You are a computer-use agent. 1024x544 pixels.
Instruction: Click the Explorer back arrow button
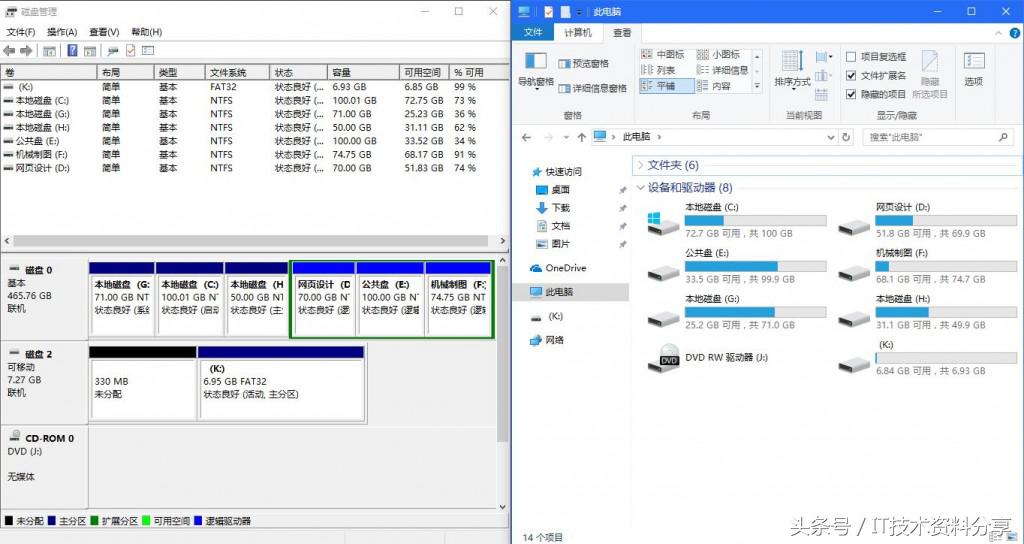527,137
